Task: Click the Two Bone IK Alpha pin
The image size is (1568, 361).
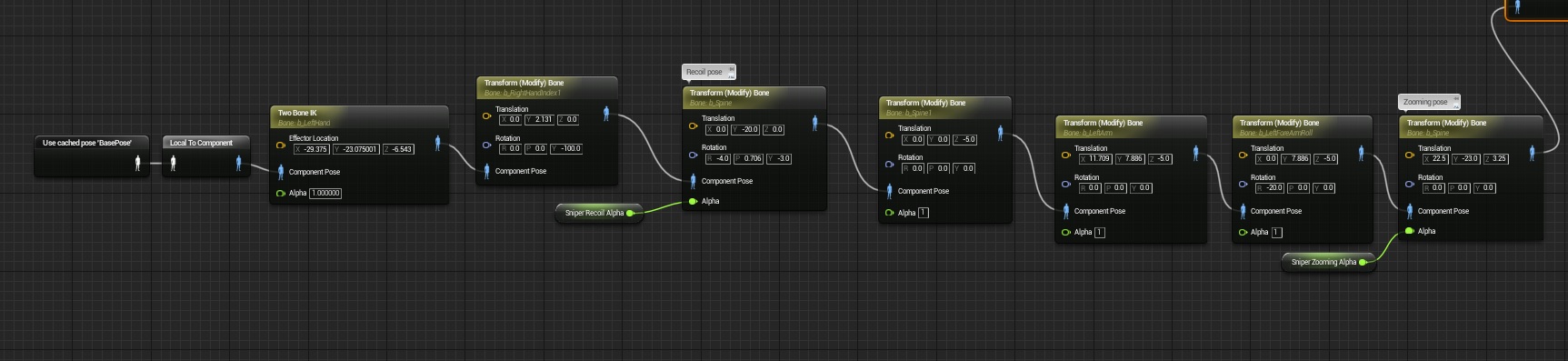Action: [281, 193]
